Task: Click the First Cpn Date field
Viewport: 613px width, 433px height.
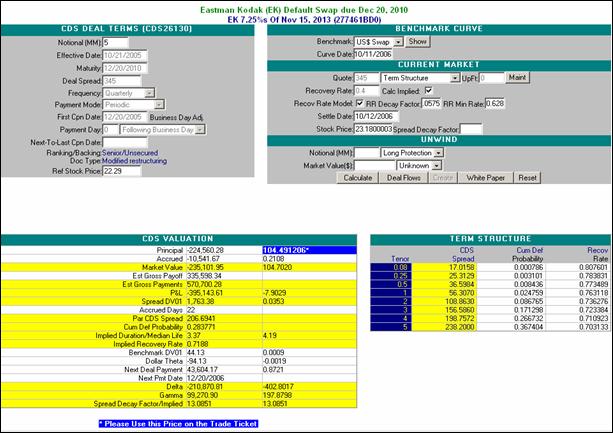Action: point(125,117)
